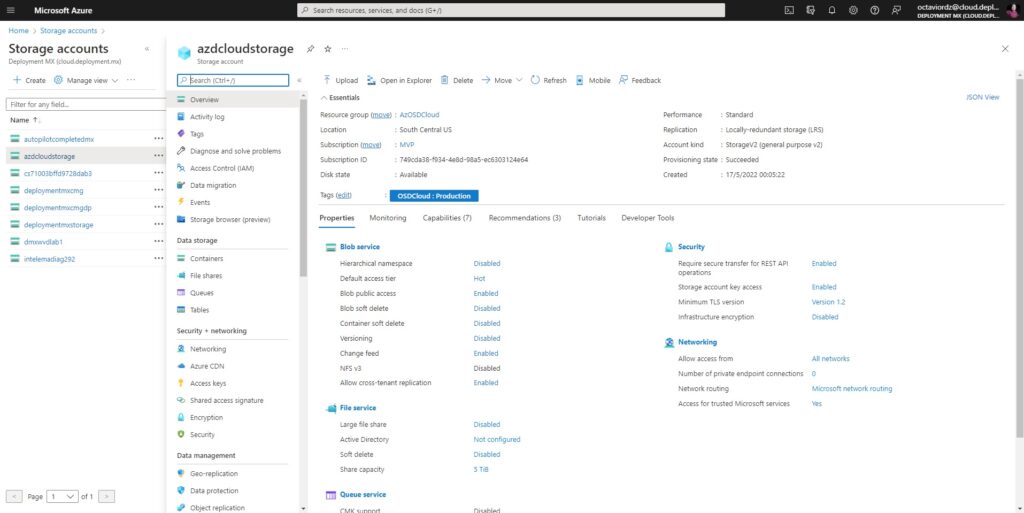The image size is (1024, 513).
Task: Open the notifications bell icon
Action: point(832,10)
